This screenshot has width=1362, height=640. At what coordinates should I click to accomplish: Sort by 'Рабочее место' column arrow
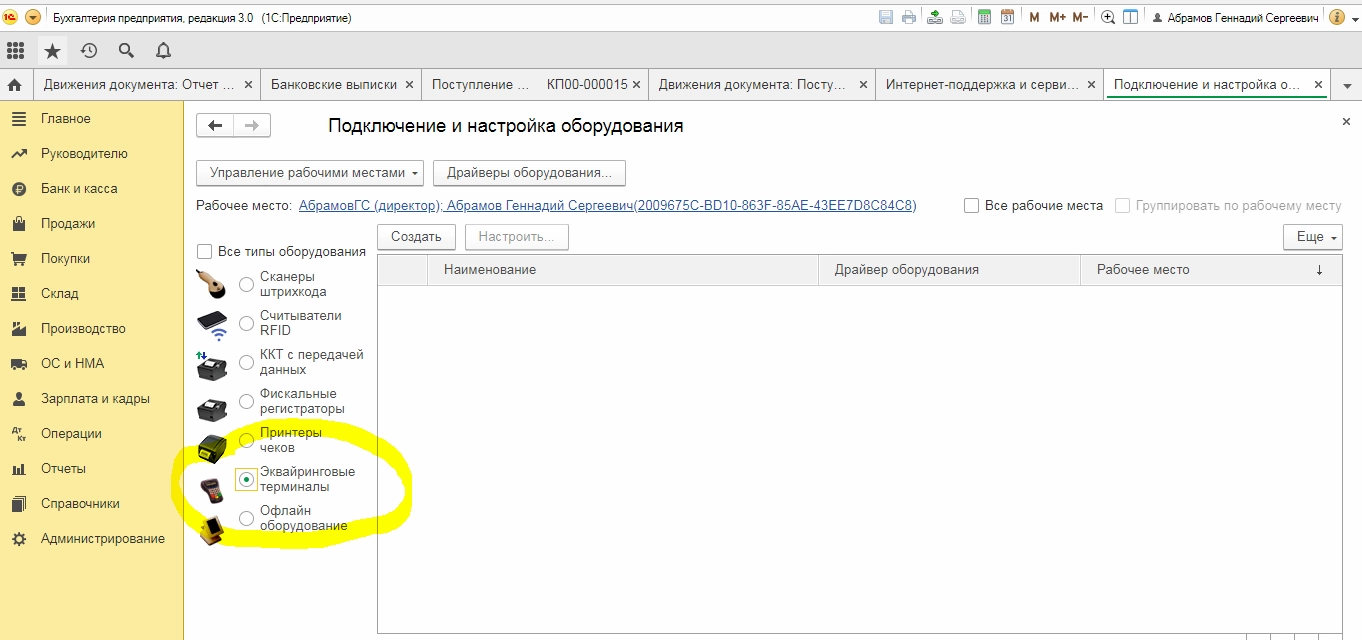tap(1319, 270)
